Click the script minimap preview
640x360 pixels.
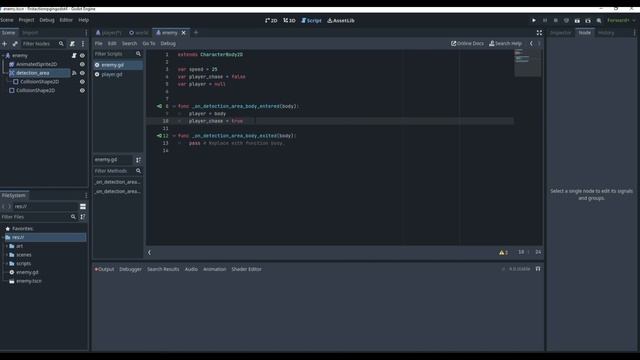click(528, 63)
